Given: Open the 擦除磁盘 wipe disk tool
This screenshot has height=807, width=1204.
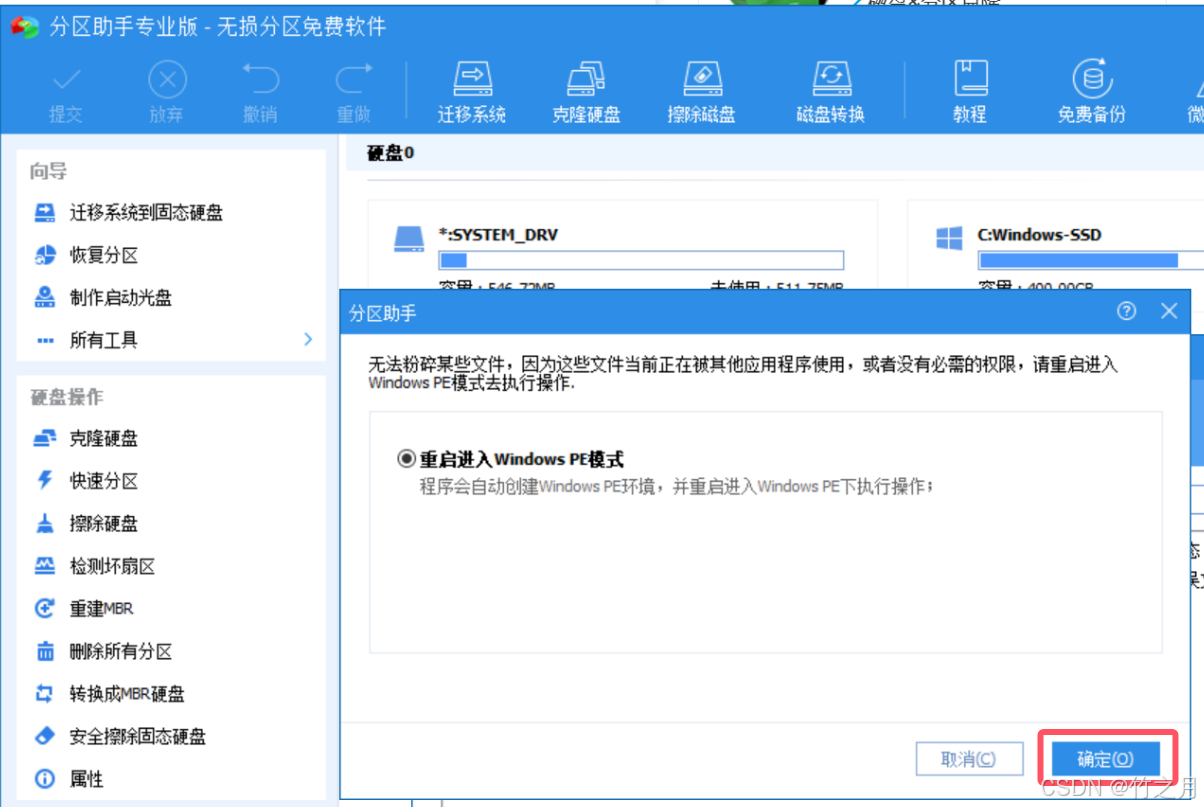Looking at the screenshot, I should pos(702,92).
